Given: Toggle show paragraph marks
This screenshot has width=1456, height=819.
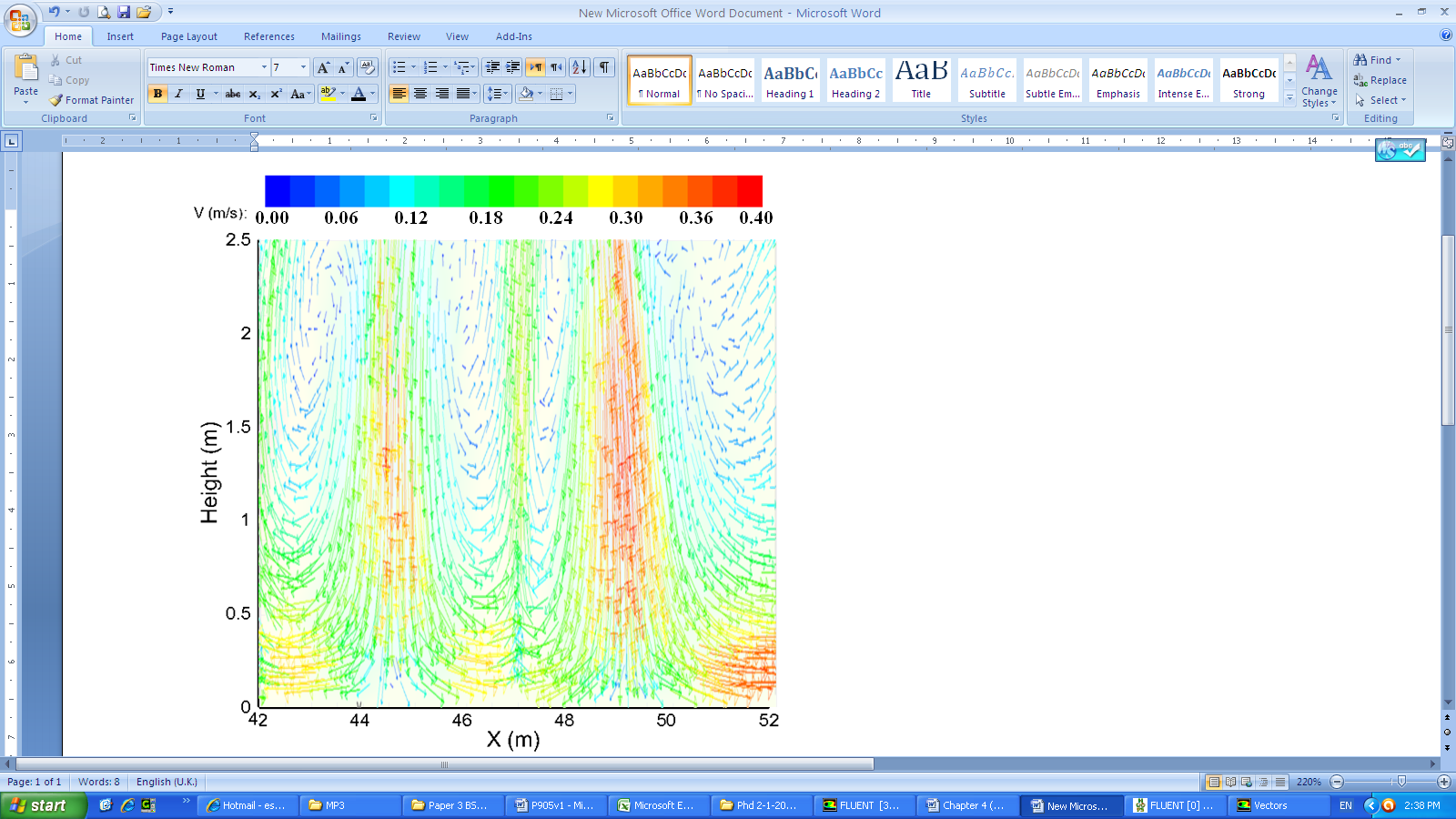Looking at the screenshot, I should coord(603,67).
